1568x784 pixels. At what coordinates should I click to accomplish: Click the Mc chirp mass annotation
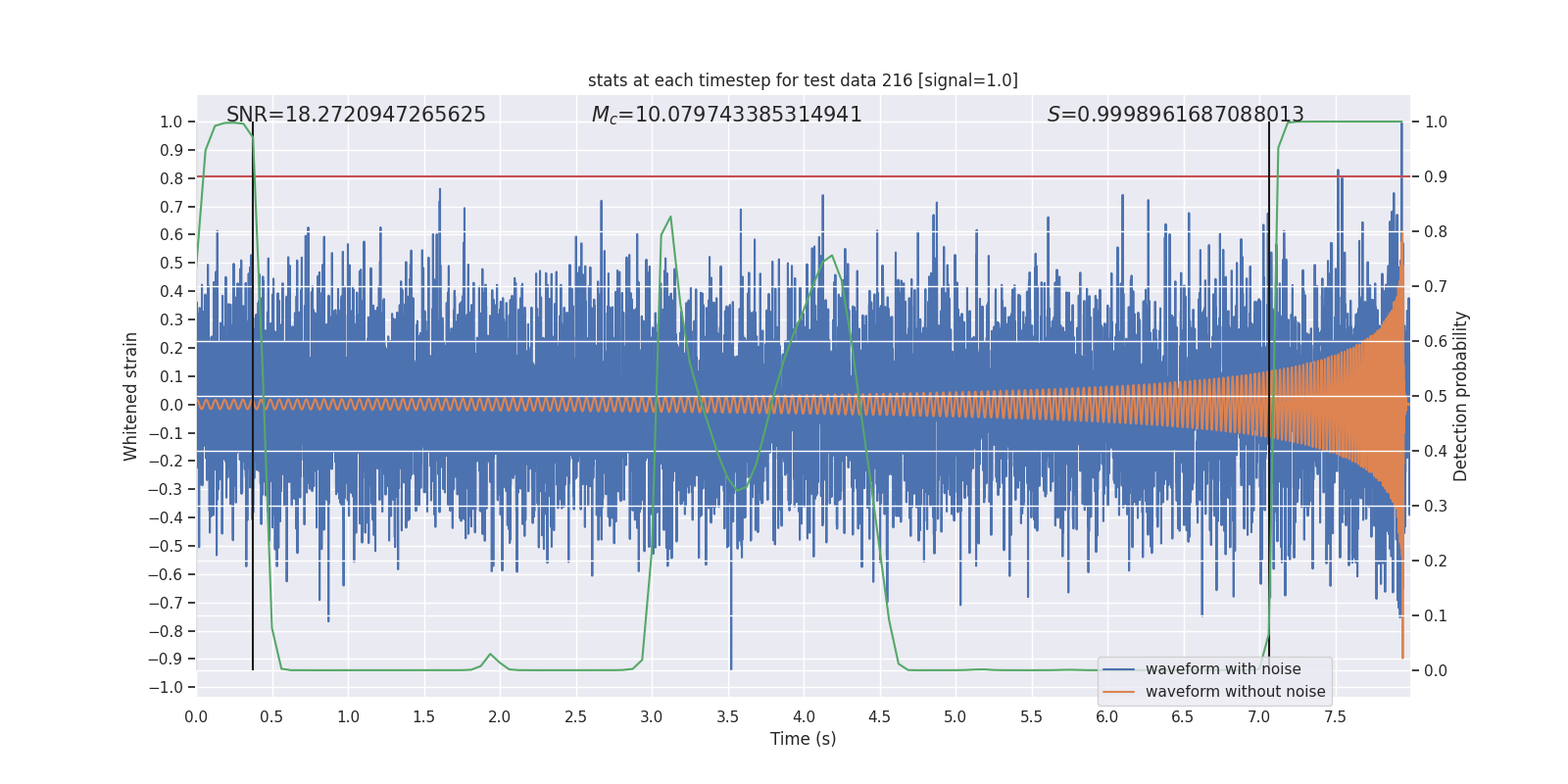pyautogui.click(x=726, y=115)
